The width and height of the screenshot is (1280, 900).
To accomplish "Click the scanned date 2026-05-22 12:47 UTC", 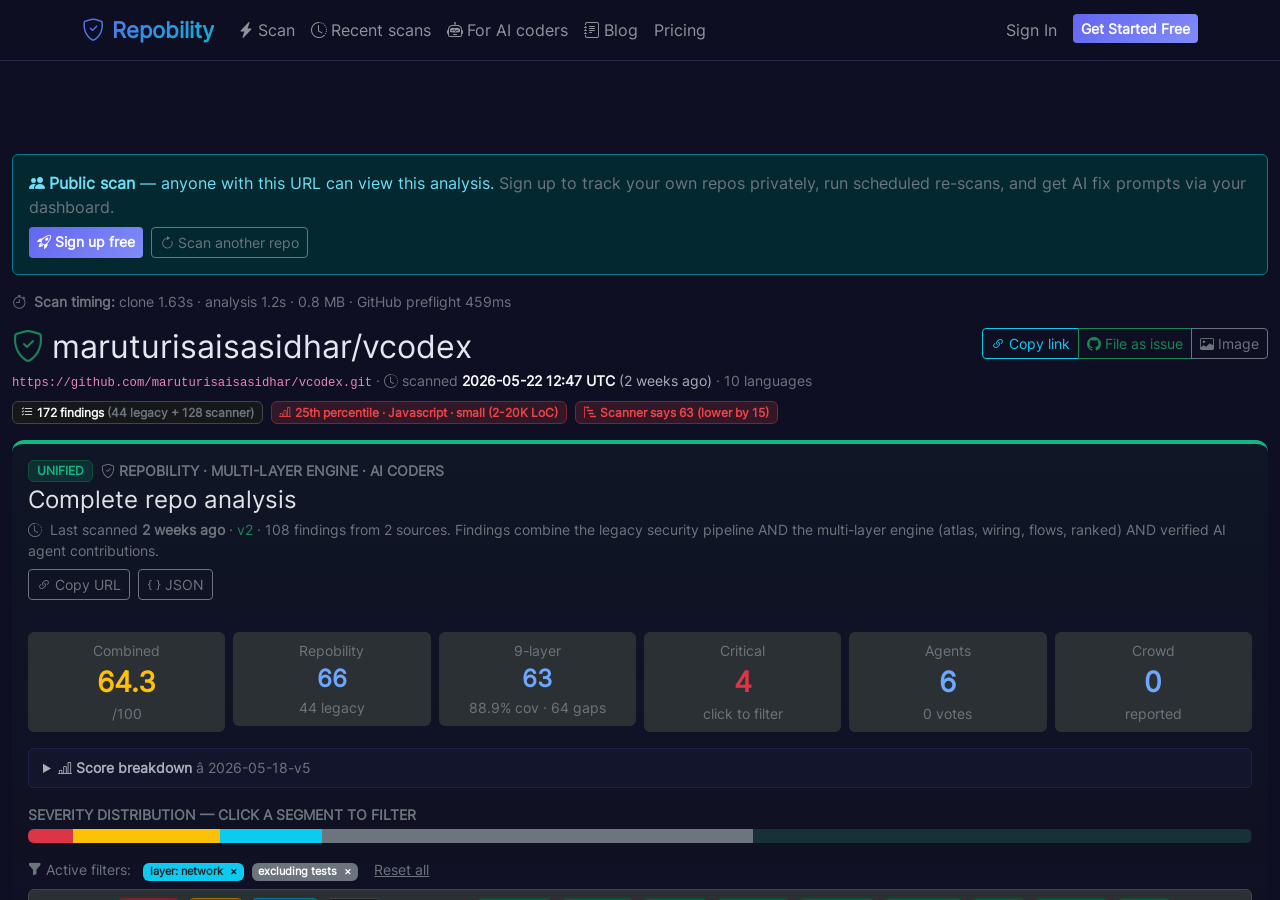I will (x=539, y=381).
